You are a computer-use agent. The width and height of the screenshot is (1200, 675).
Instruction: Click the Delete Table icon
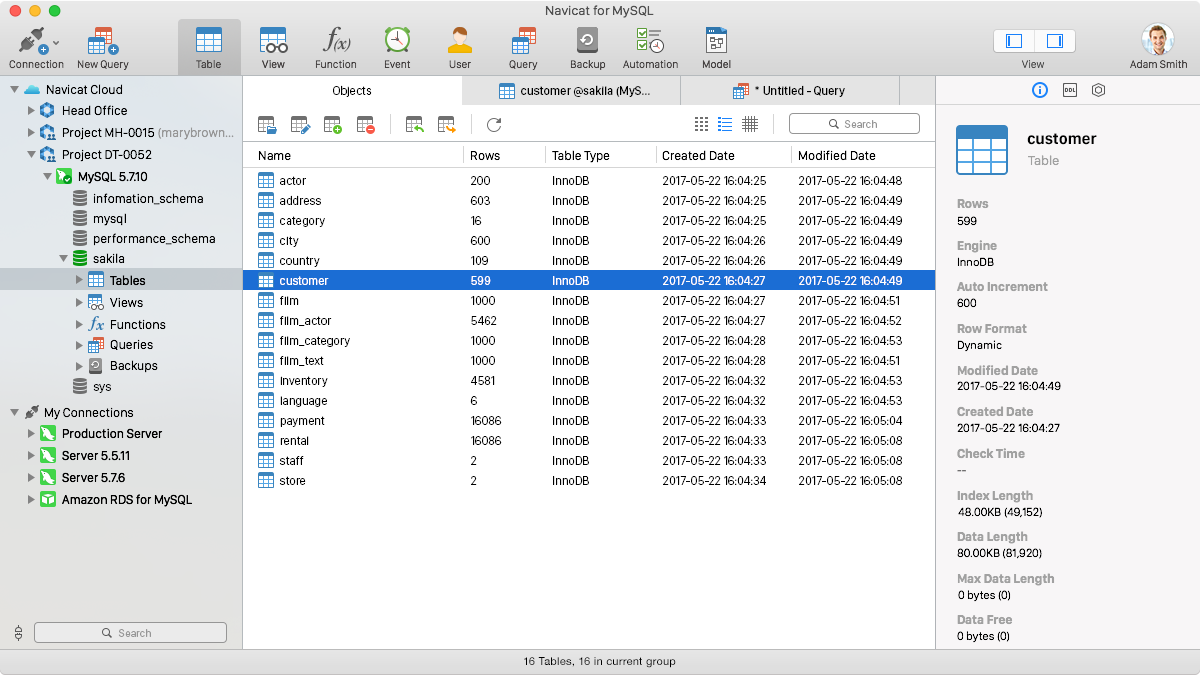tap(366, 125)
